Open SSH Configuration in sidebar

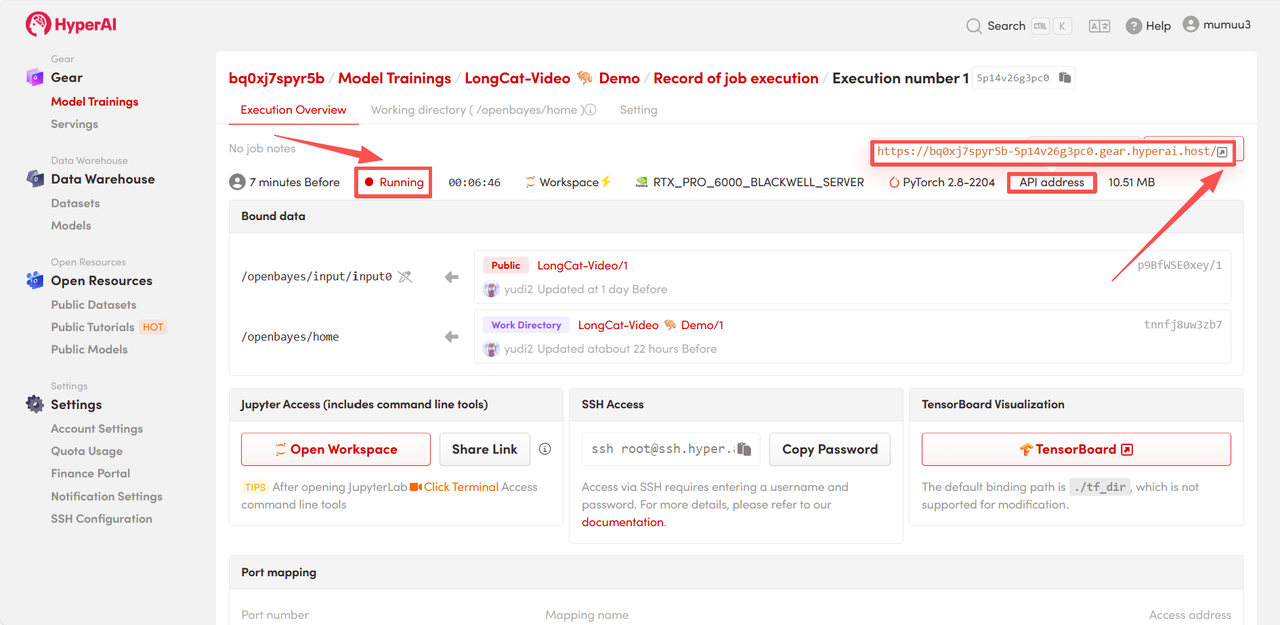[102, 519]
